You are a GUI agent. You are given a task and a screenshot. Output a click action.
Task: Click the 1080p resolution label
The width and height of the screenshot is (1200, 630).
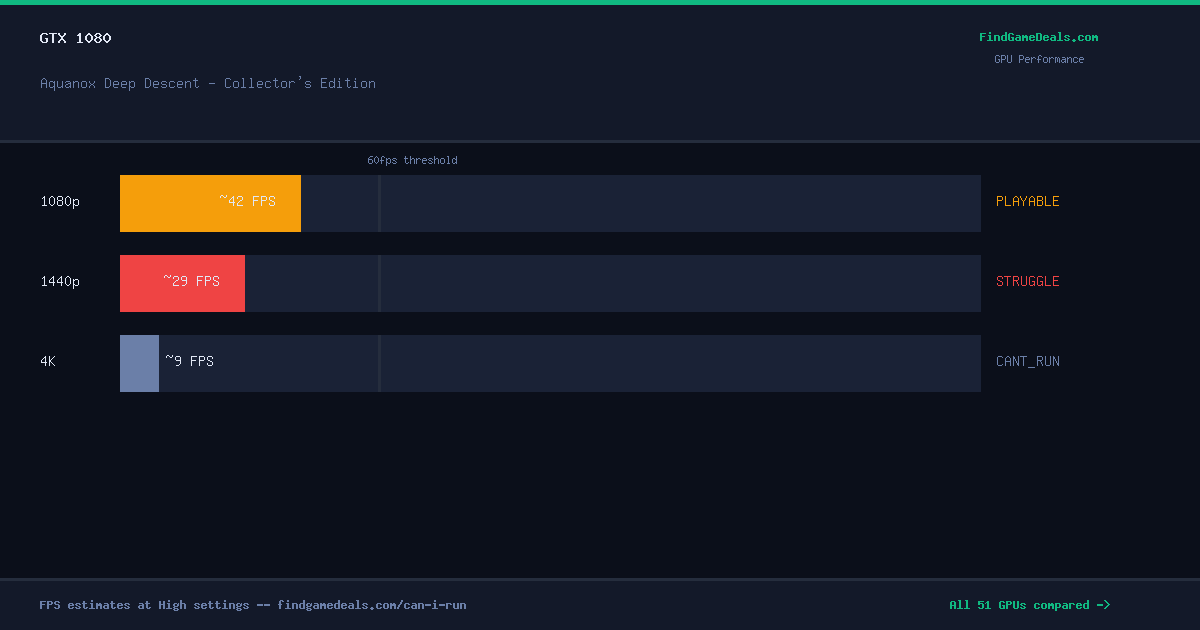pyautogui.click(x=60, y=201)
